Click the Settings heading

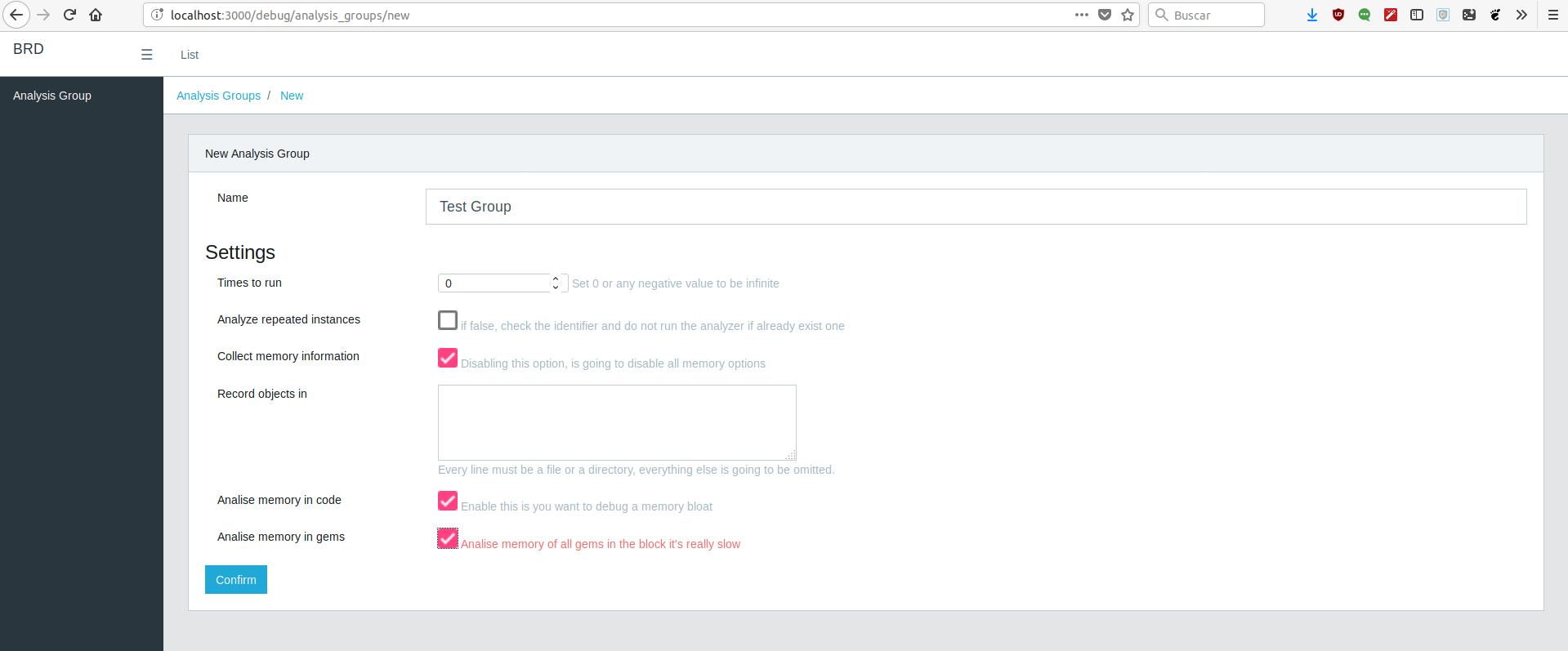[x=240, y=252]
